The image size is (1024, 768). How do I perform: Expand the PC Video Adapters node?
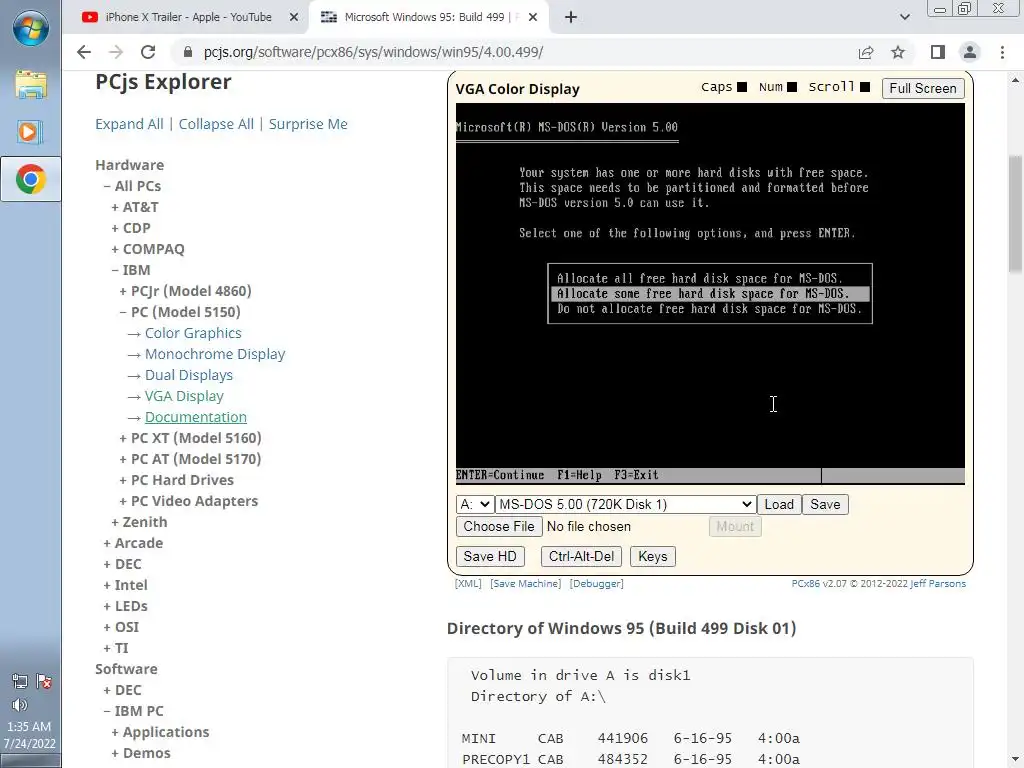click(189, 501)
